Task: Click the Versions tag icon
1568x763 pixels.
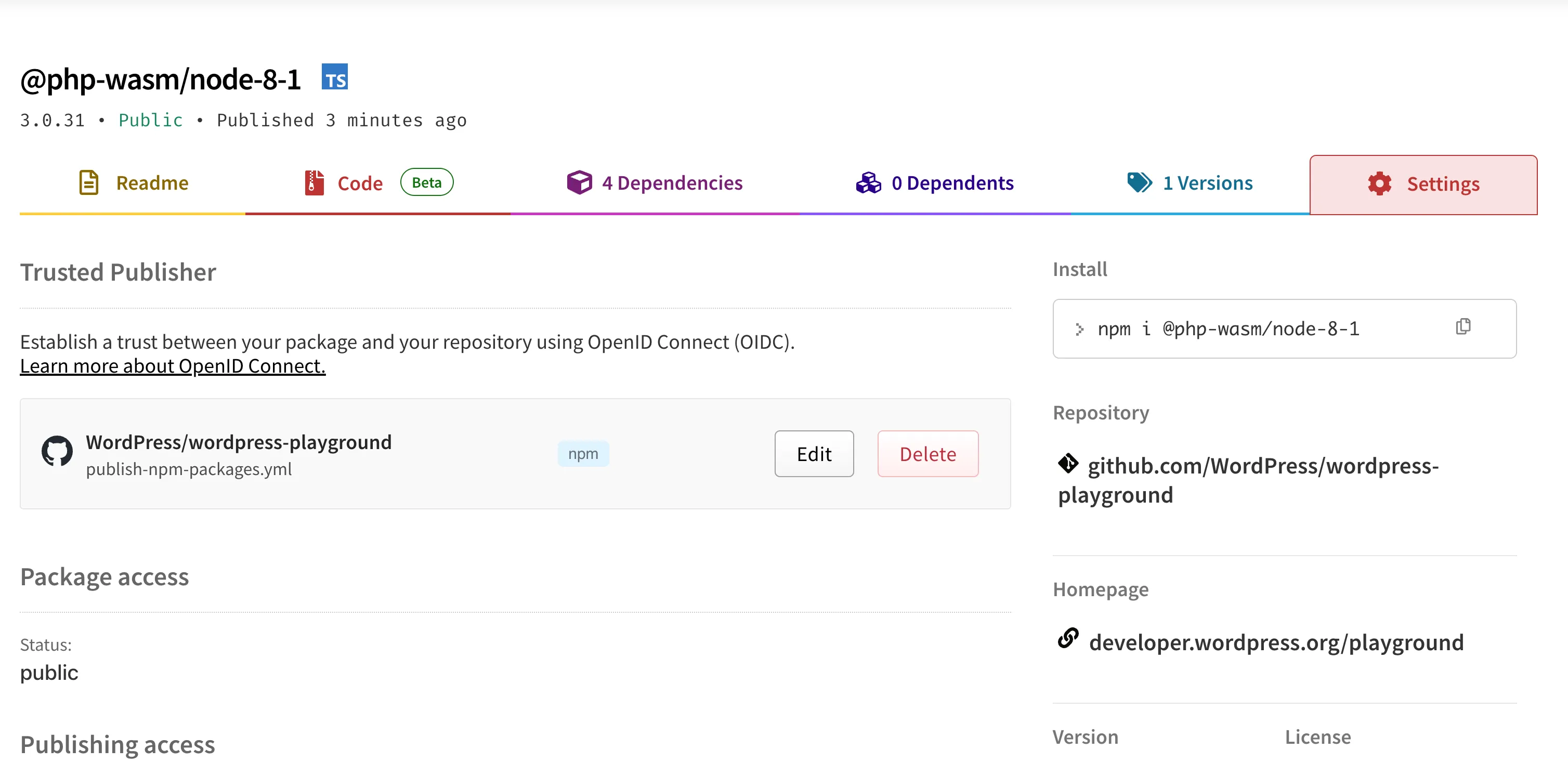Action: (x=1140, y=182)
